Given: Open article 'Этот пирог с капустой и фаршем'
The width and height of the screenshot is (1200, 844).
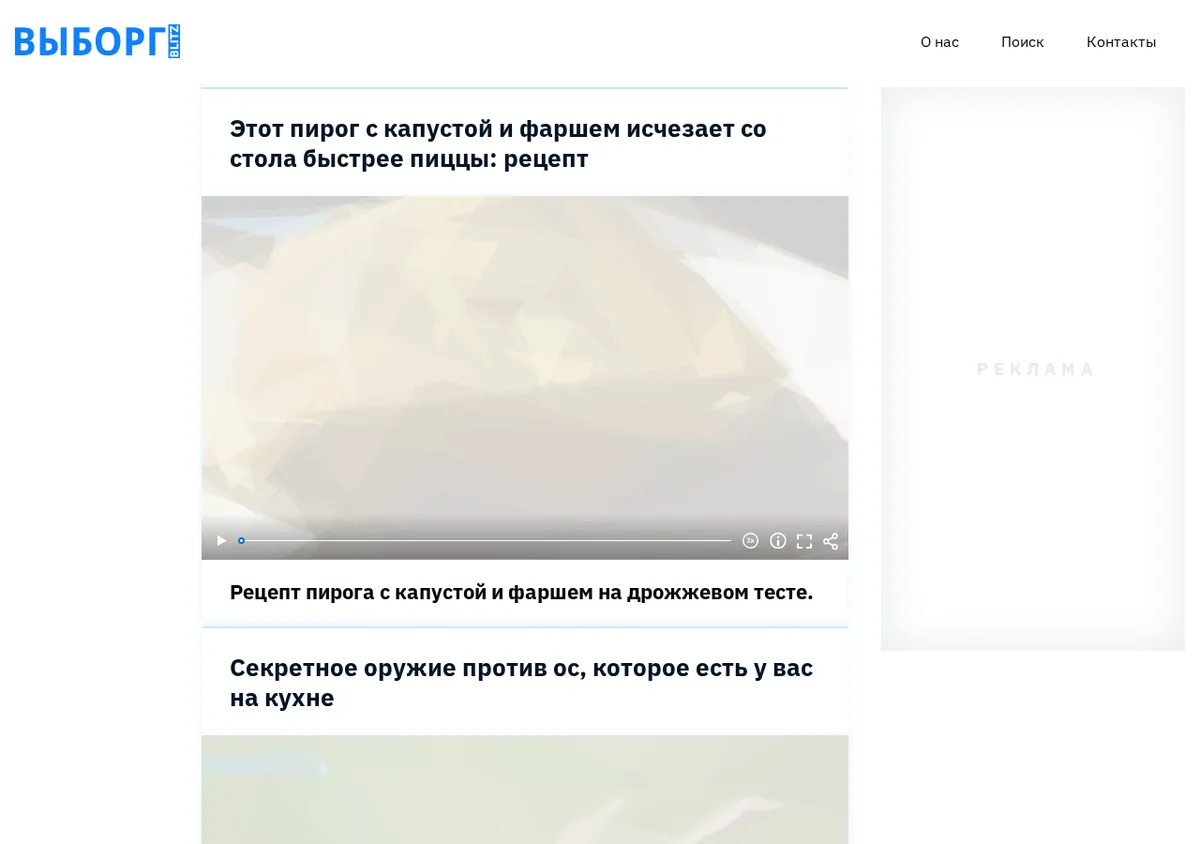Looking at the screenshot, I should click(x=498, y=143).
